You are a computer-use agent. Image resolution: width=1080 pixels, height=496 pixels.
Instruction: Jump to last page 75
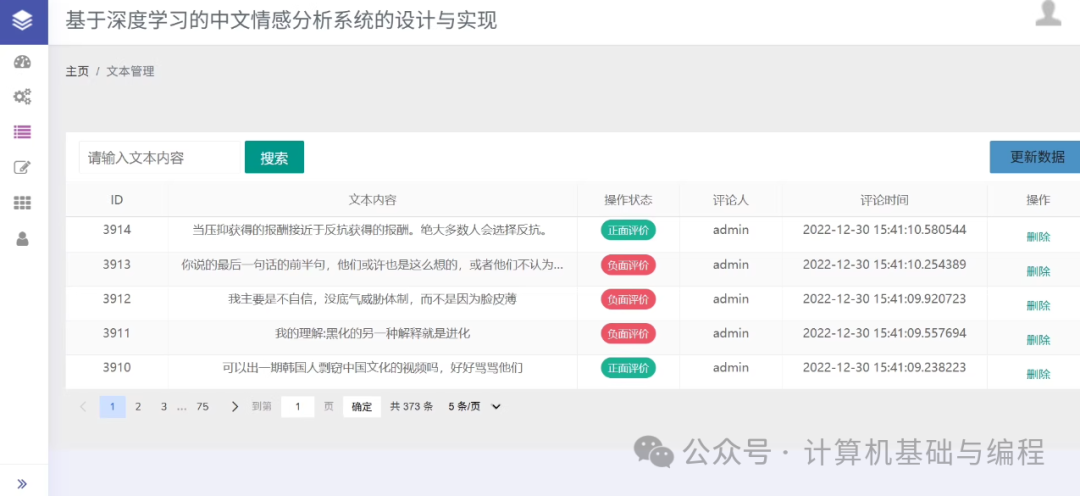pos(202,407)
